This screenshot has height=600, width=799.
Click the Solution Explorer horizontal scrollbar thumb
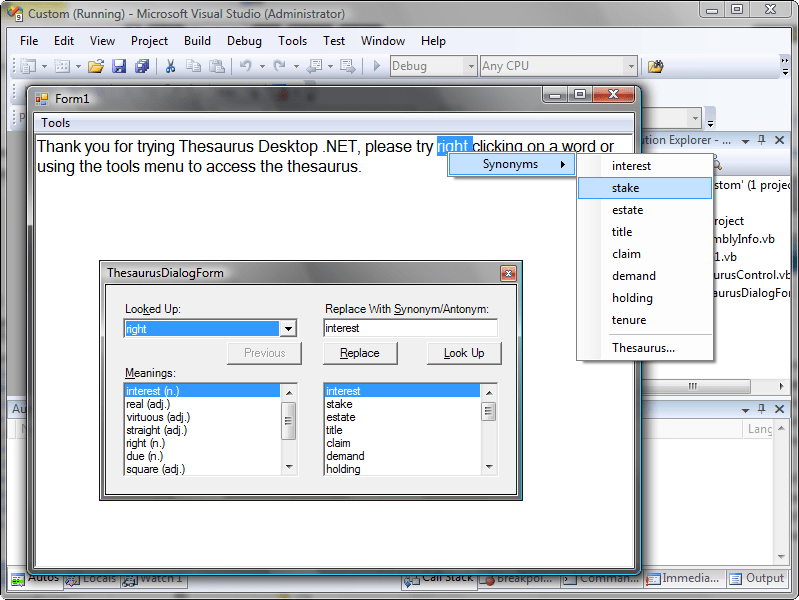click(x=694, y=386)
